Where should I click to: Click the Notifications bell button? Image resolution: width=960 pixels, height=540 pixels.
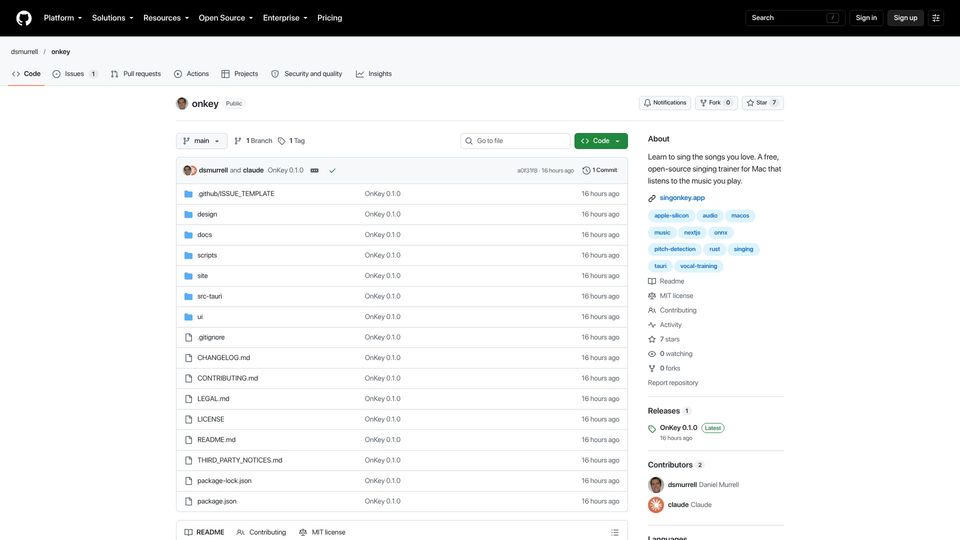pyautogui.click(x=665, y=103)
